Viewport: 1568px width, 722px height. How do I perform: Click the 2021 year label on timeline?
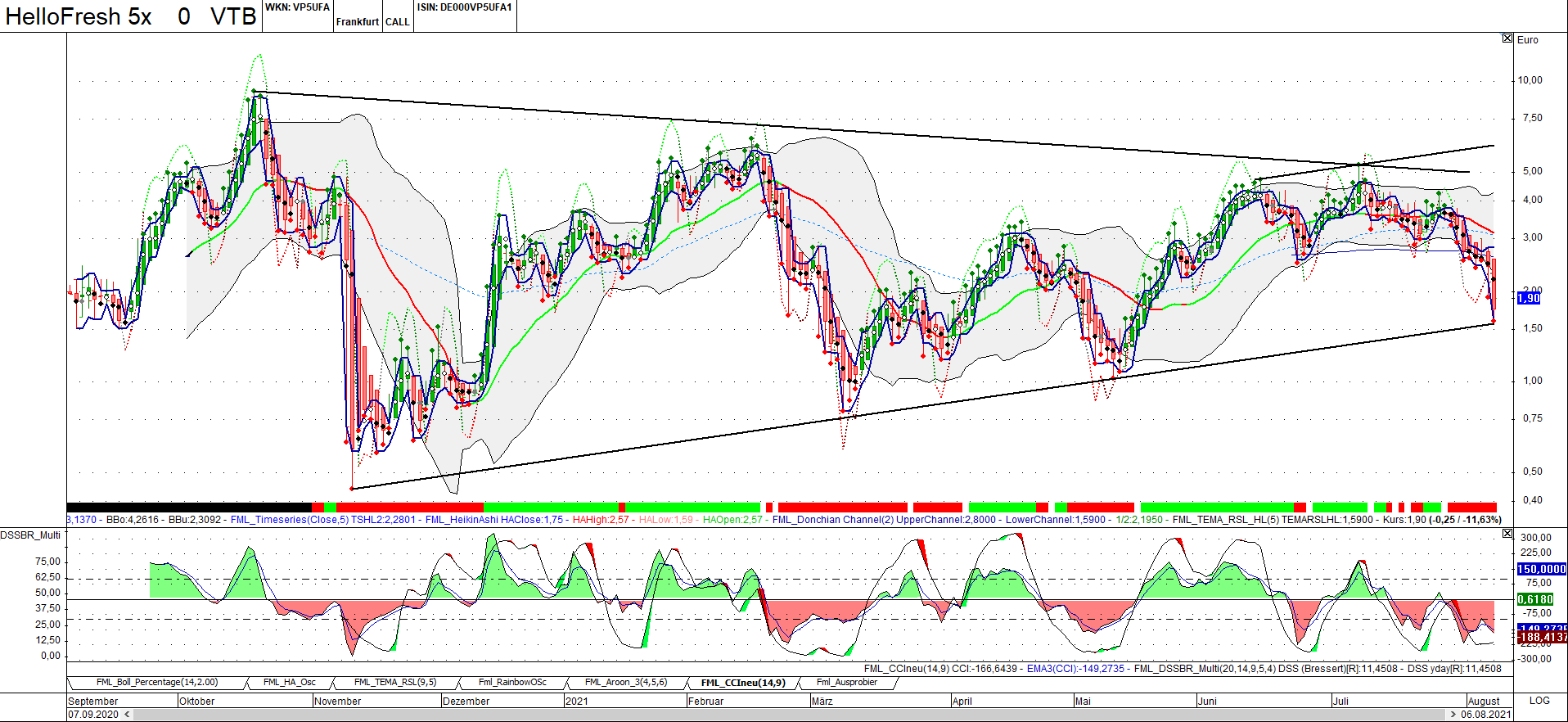point(577,702)
